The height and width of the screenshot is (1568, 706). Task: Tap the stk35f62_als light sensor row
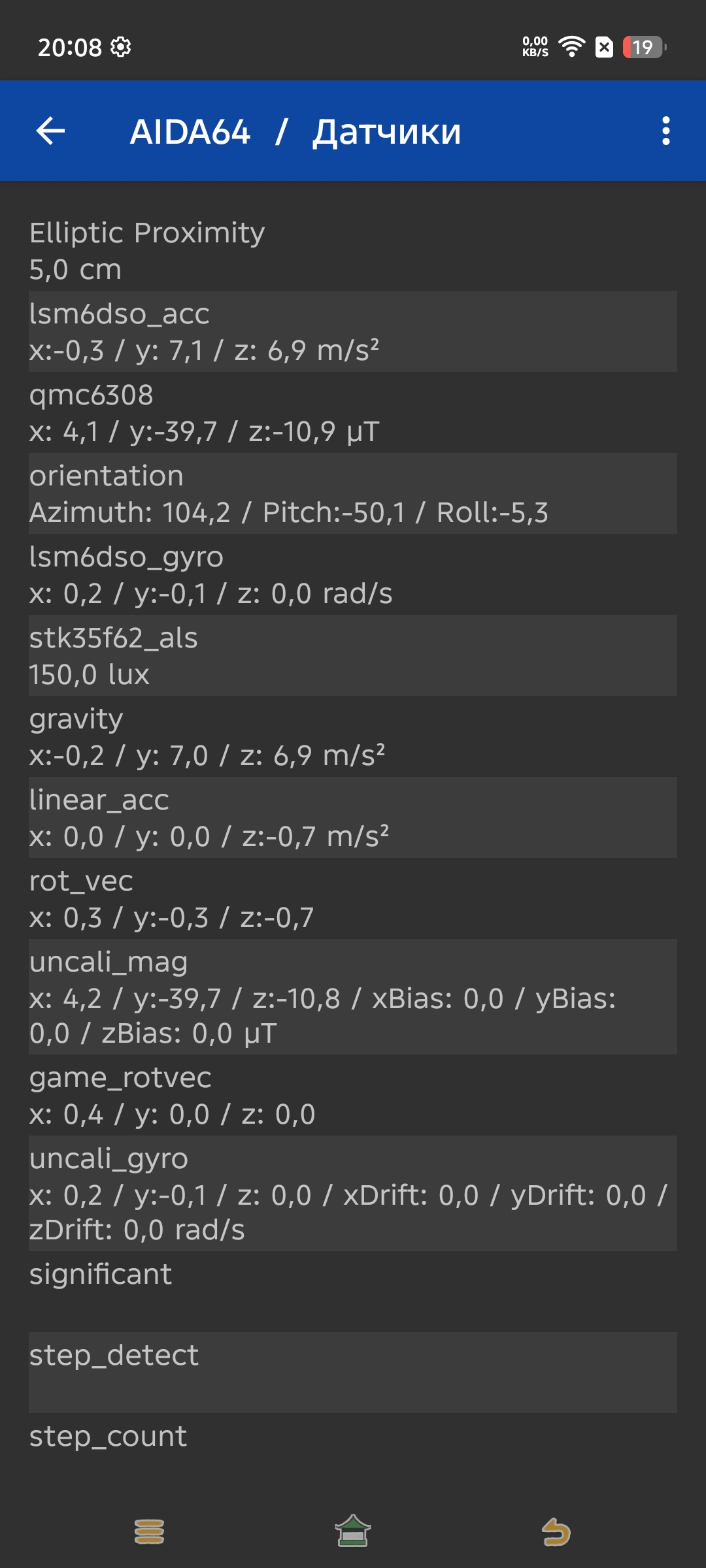point(353,656)
